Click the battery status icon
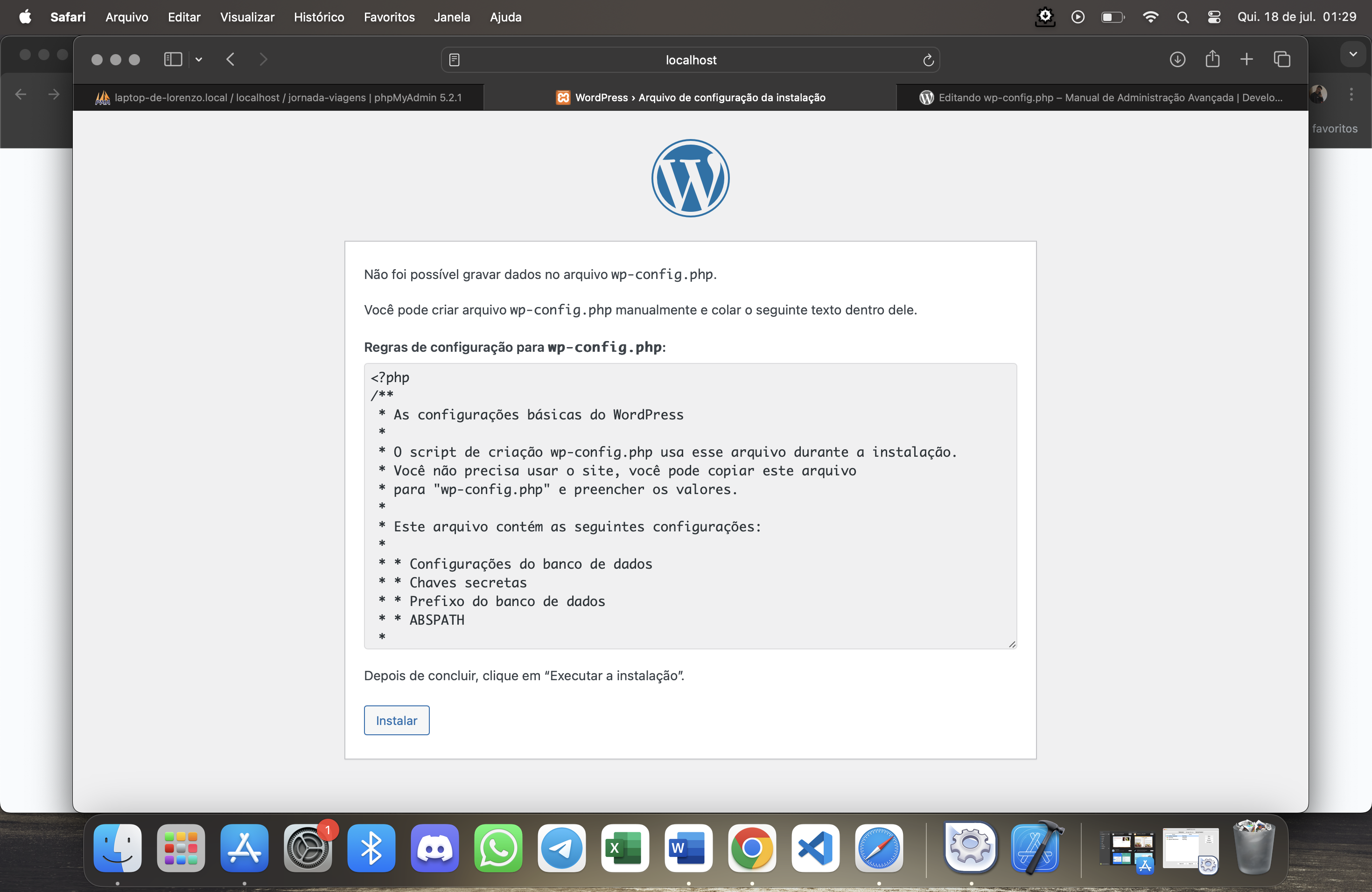The image size is (1372, 892). click(x=1113, y=17)
